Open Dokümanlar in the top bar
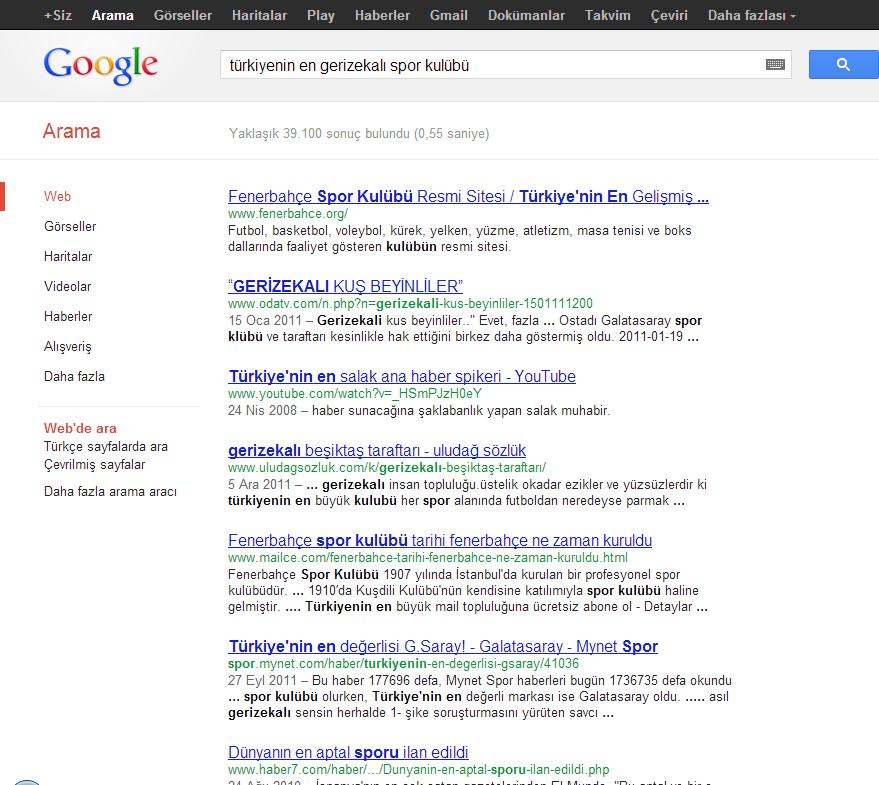The width and height of the screenshot is (879, 785). [x=526, y=15]
